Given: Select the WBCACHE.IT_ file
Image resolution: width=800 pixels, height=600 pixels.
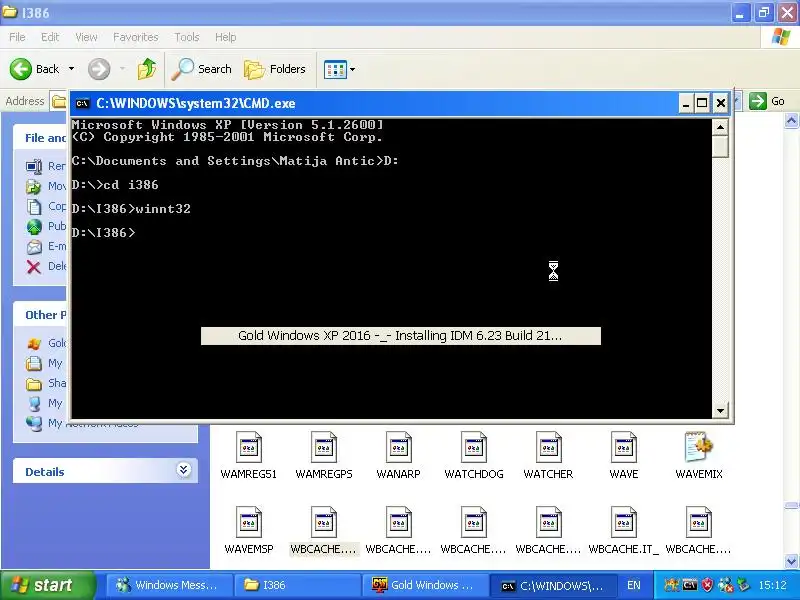Looking at the screenshot, I should pyautogui.click(x=623, y=530).
